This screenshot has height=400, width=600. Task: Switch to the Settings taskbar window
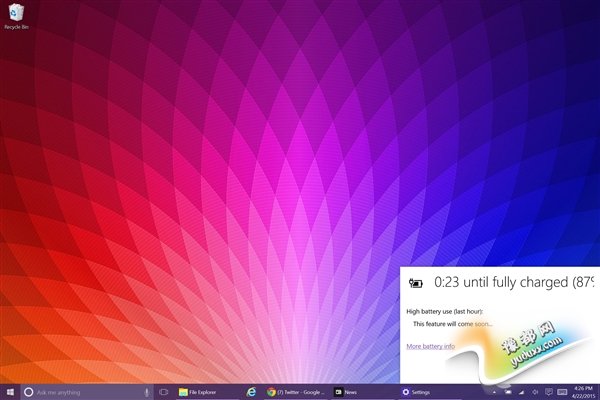(416, 392)
